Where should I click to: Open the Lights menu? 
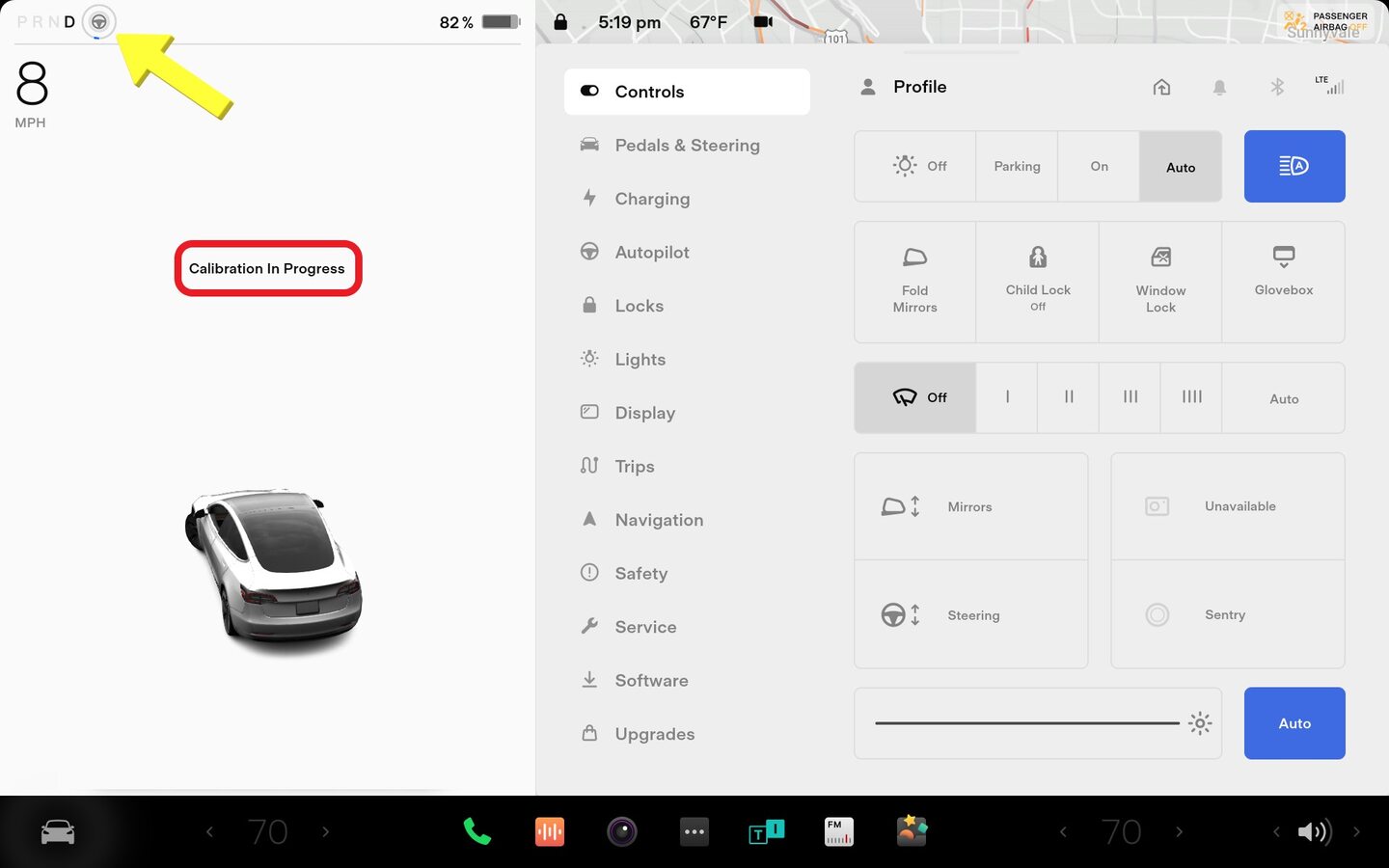click(x=687, y=359)
